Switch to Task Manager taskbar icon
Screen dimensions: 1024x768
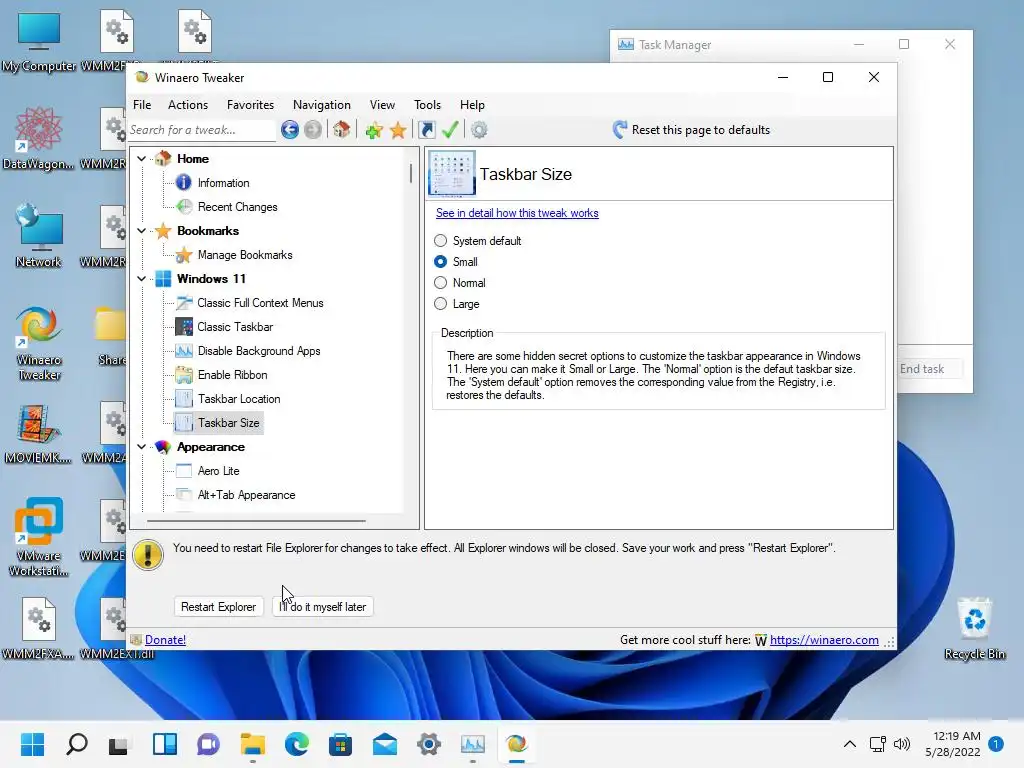coord(473,744)
